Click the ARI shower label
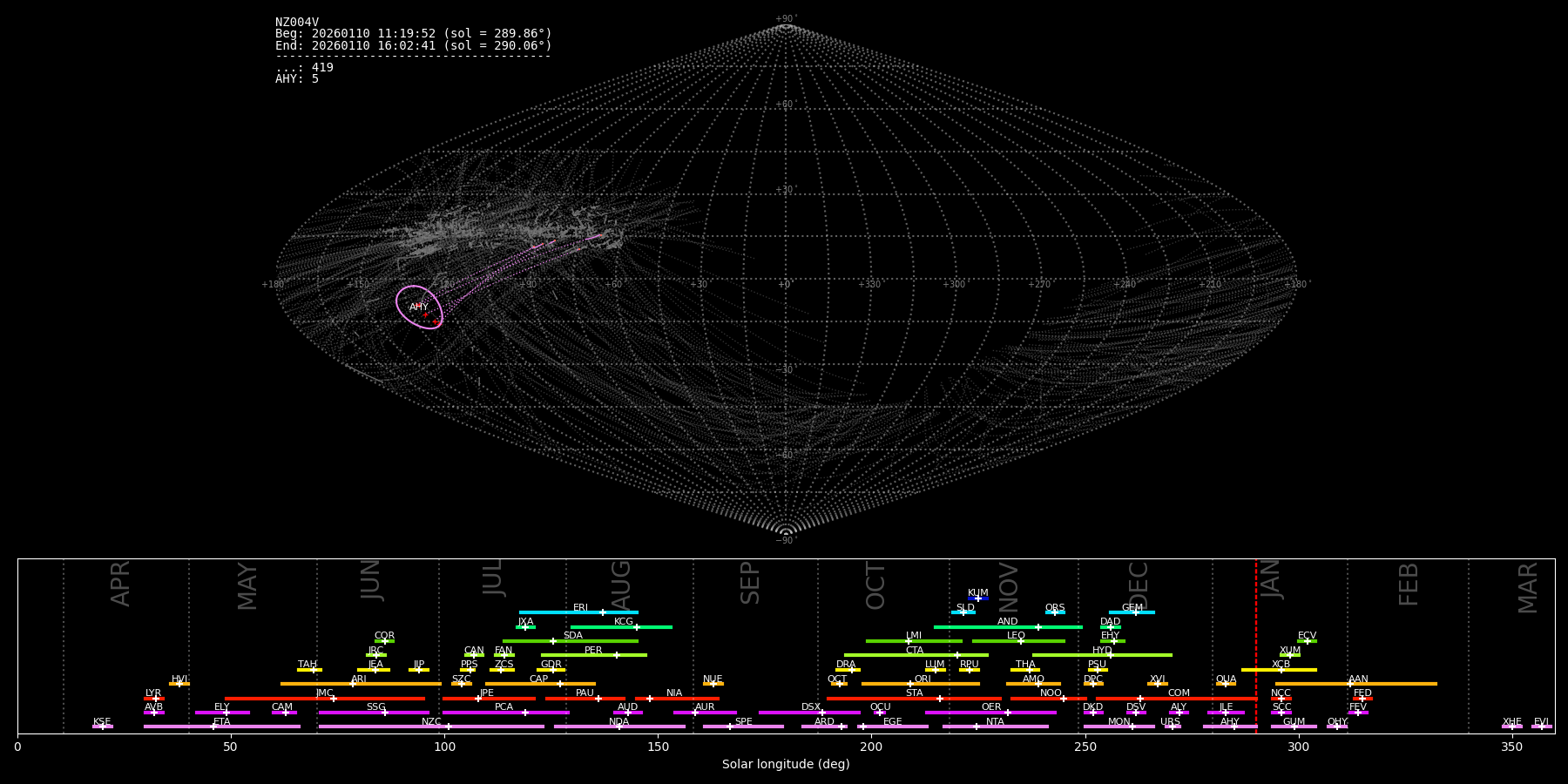Screen dimensions: 1568x784 click(359, 679)
